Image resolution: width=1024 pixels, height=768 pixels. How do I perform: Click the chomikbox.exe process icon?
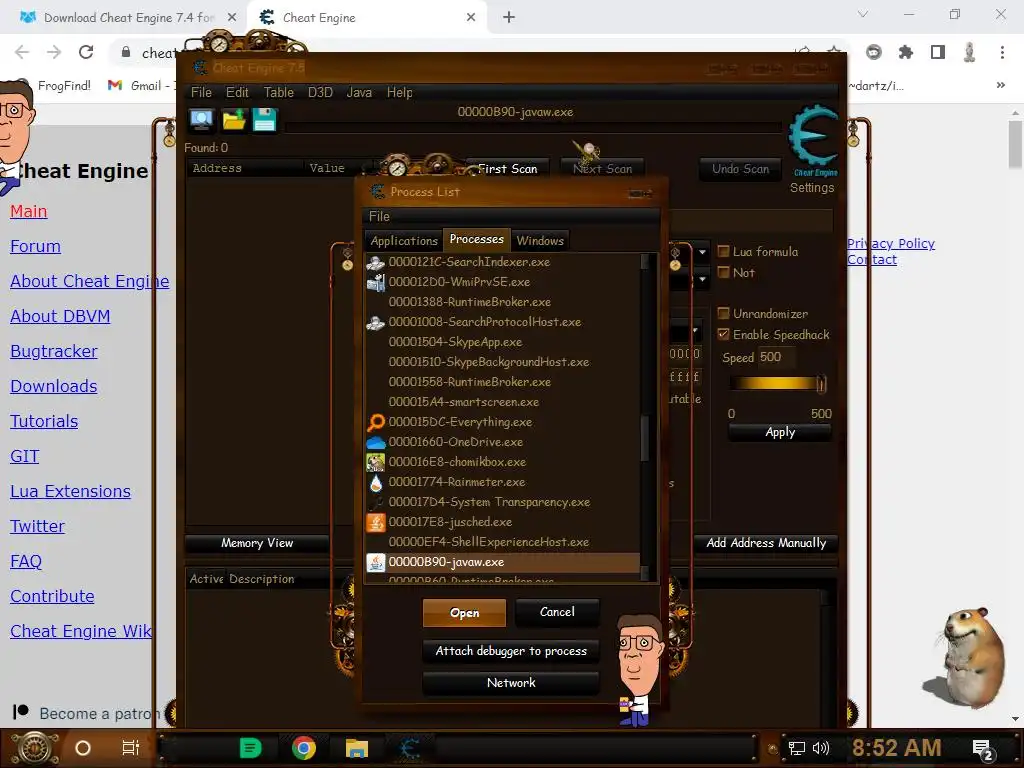tap(376, 462)
